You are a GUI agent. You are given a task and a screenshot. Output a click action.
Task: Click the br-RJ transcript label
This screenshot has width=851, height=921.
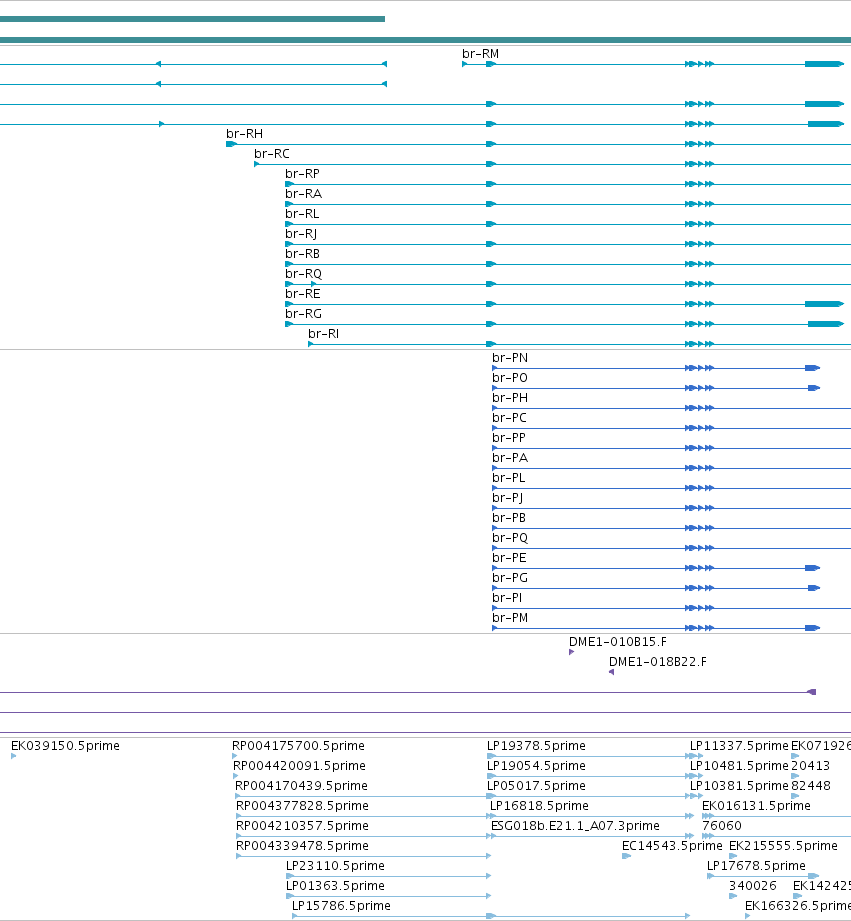[301, 233]
